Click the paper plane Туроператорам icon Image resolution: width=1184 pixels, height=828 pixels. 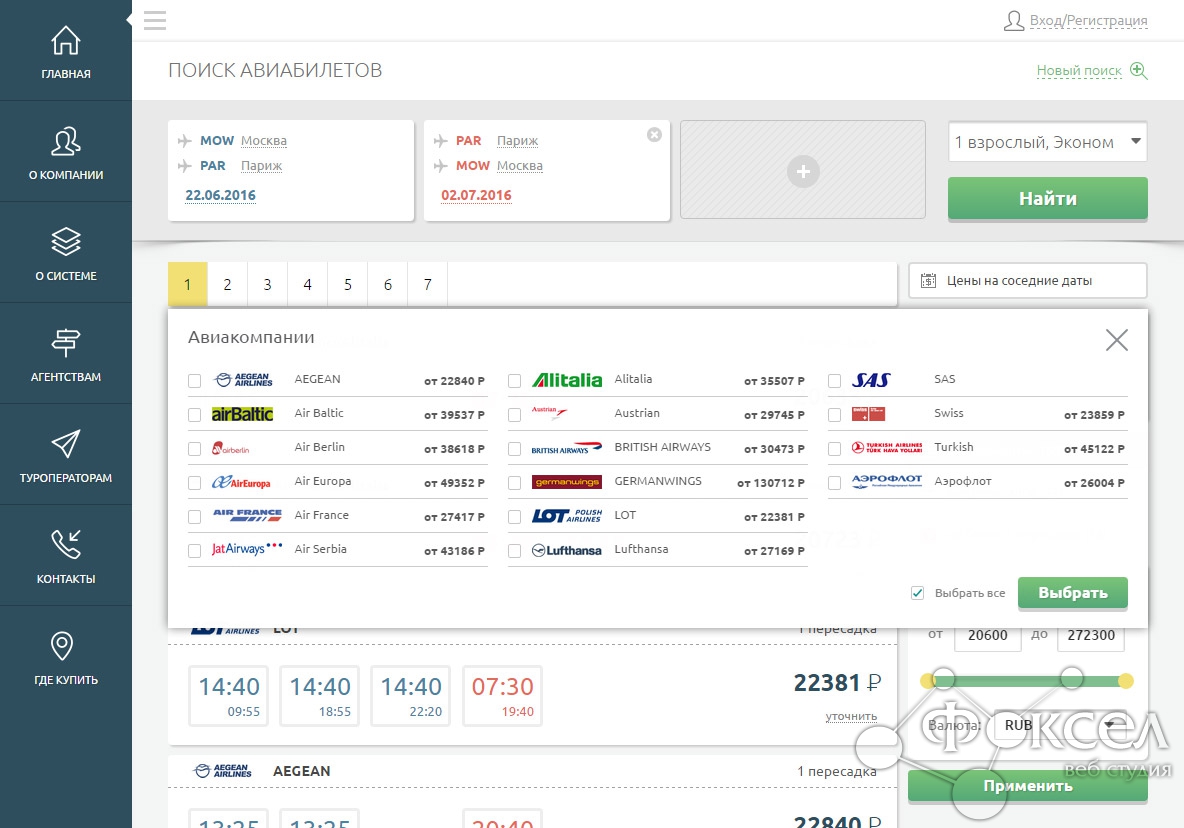[66, 444]
